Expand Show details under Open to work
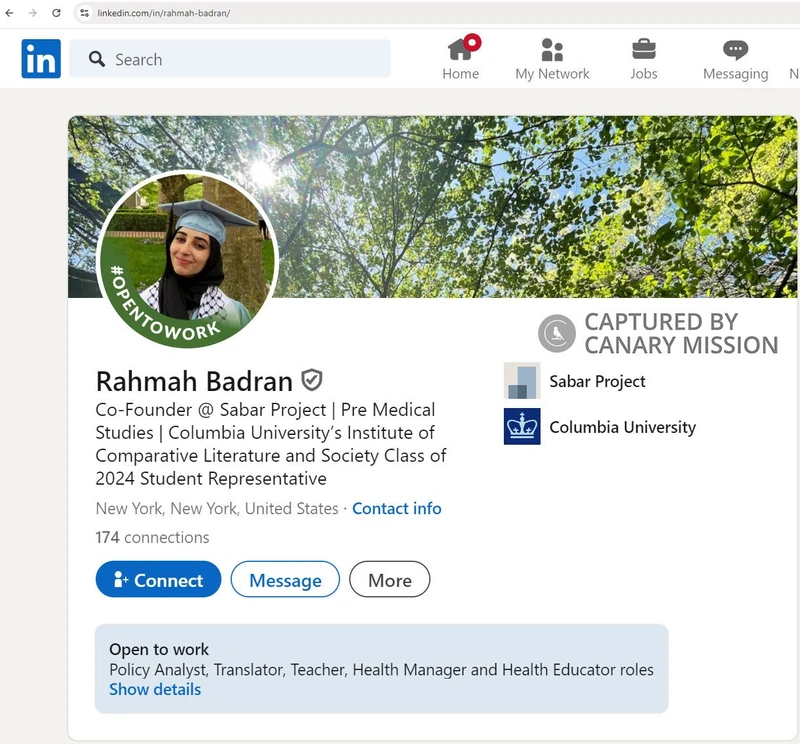This screenshot has width=800, height=744. (155, 689)
